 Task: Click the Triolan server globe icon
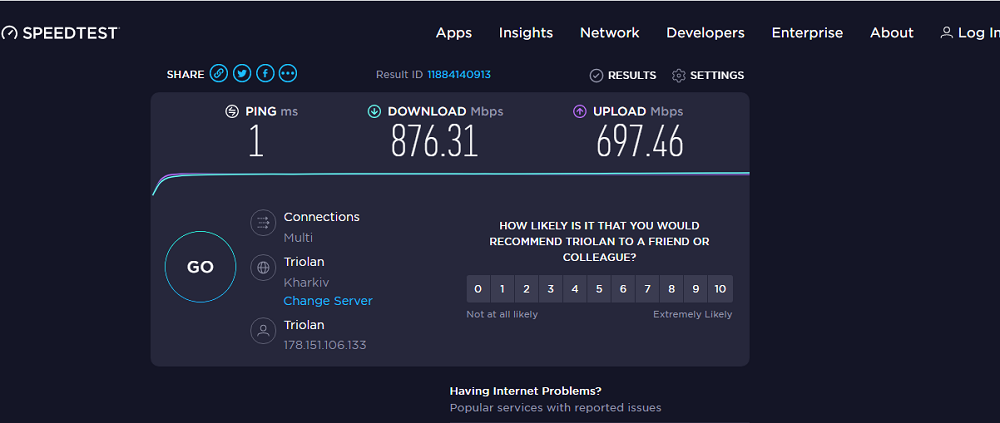pyautogui.click(x=263, y=267)
